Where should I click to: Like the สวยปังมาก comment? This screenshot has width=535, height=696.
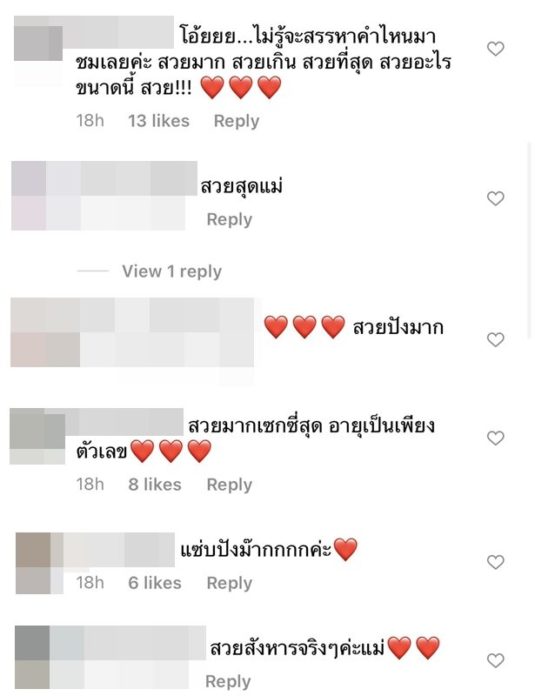tap(495, 340)
